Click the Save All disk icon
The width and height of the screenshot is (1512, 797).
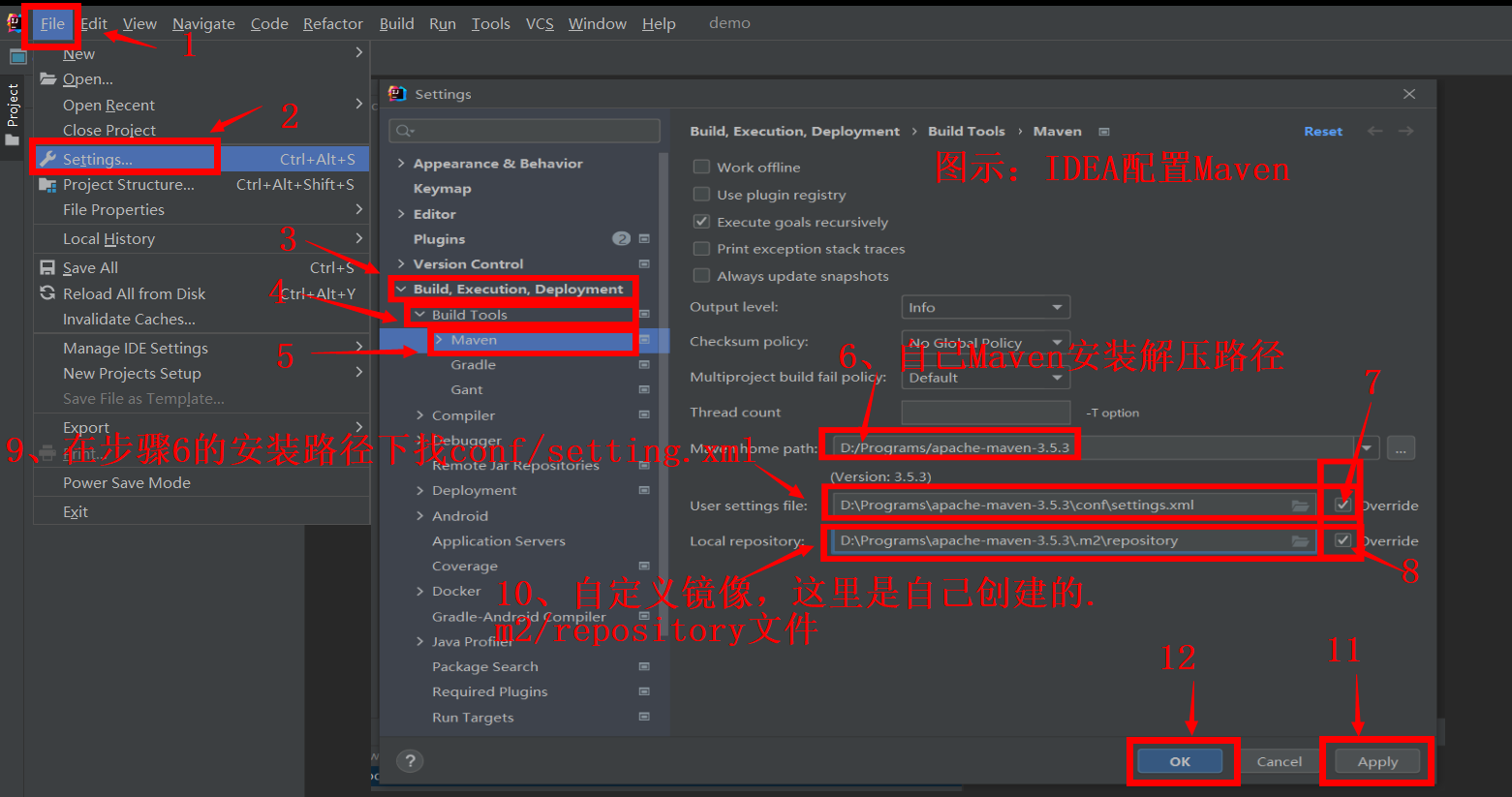[x=47, y=267]
